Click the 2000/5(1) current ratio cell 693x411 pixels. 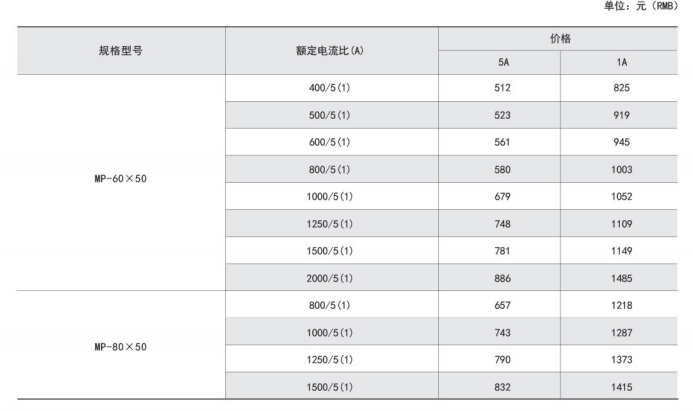click(329, 277)
